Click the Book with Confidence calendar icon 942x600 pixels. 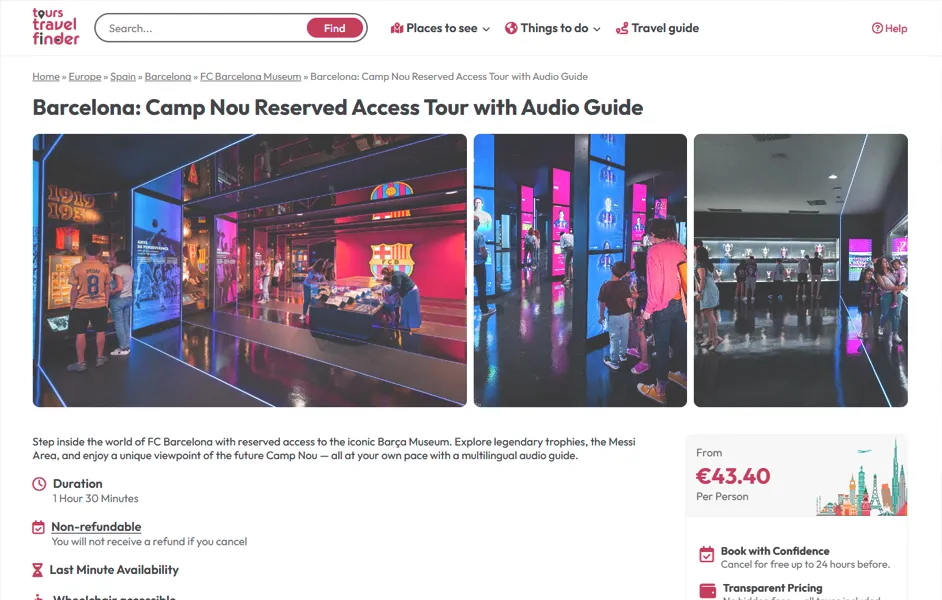pos(706,554)
